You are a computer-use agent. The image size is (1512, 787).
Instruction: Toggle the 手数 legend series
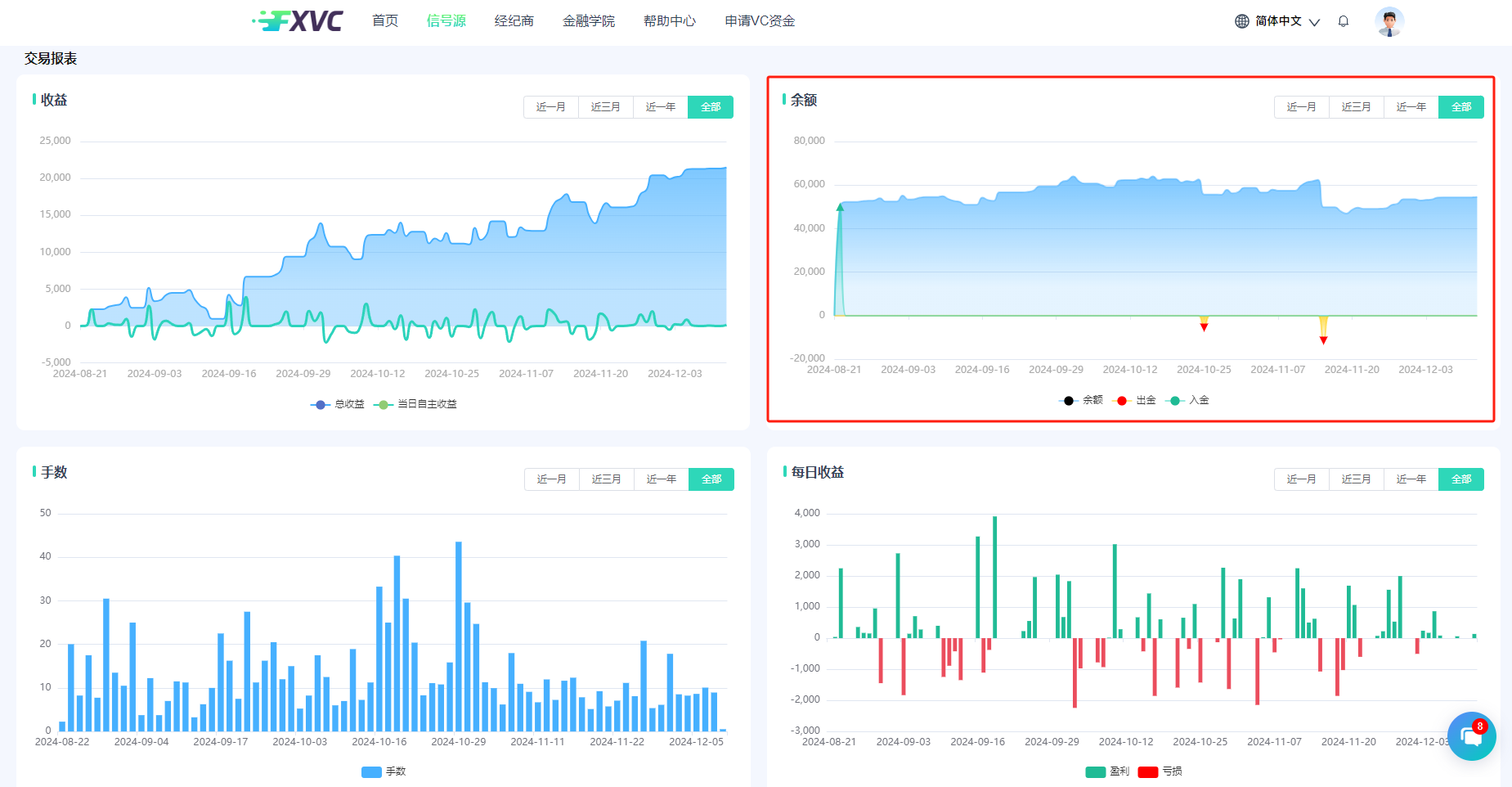pos(384,771)
